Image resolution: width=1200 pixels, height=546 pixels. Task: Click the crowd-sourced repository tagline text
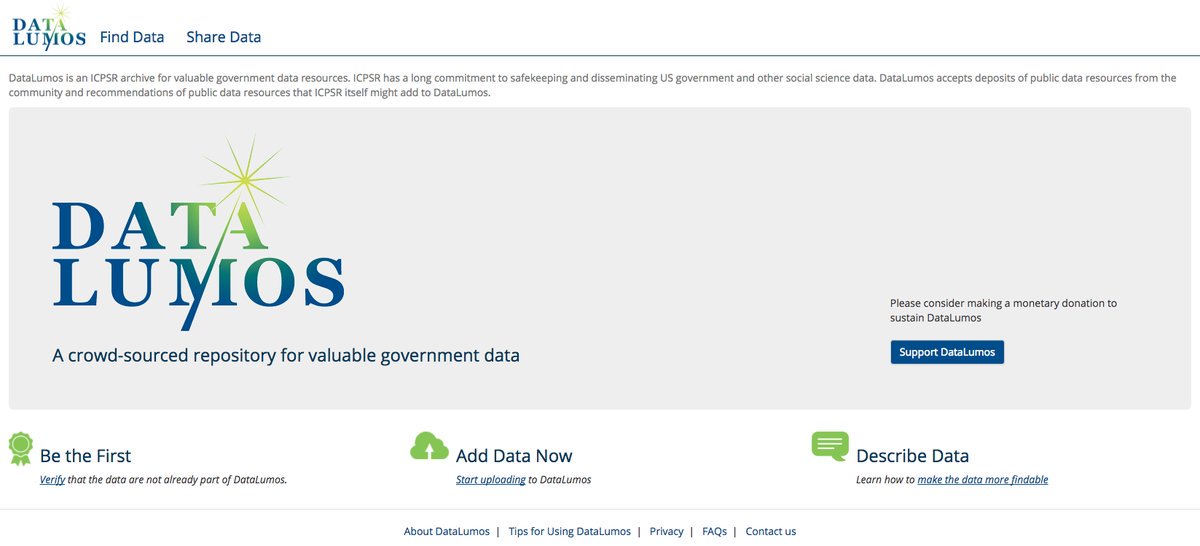286,355
